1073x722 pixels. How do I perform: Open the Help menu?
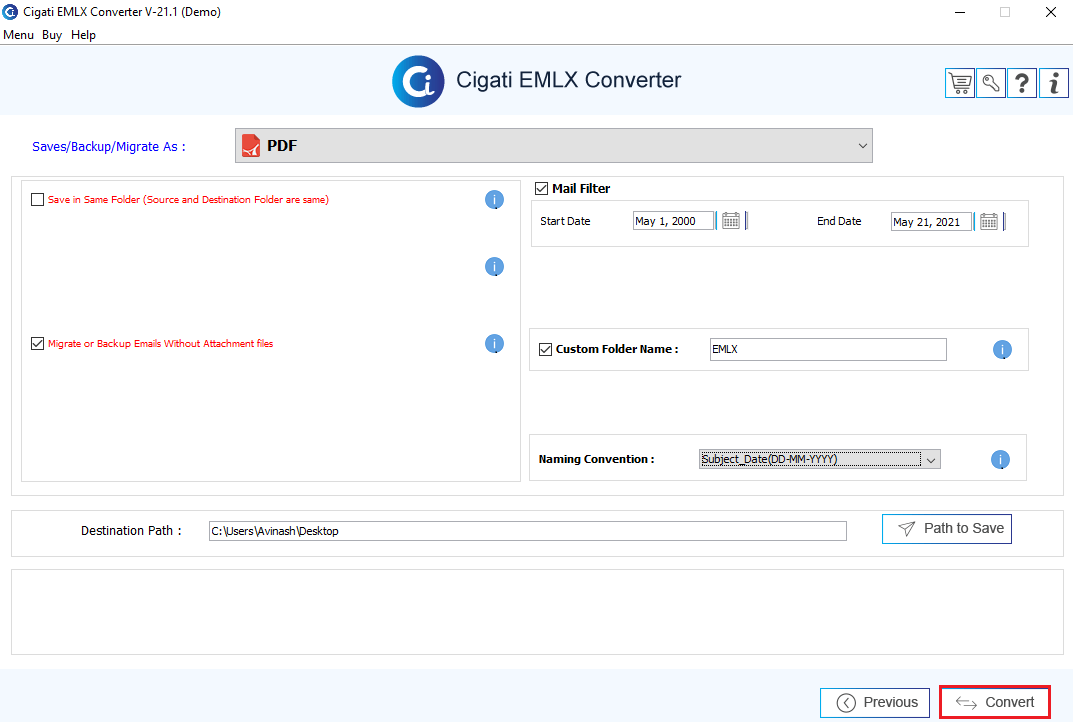(83, 35)
